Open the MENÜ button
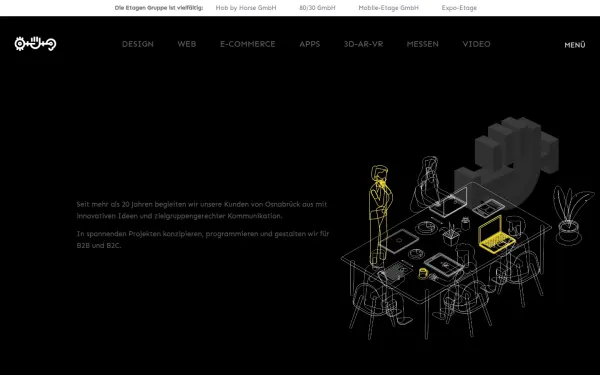This screenshot has height=375, width=600. [x=575, y=45]
